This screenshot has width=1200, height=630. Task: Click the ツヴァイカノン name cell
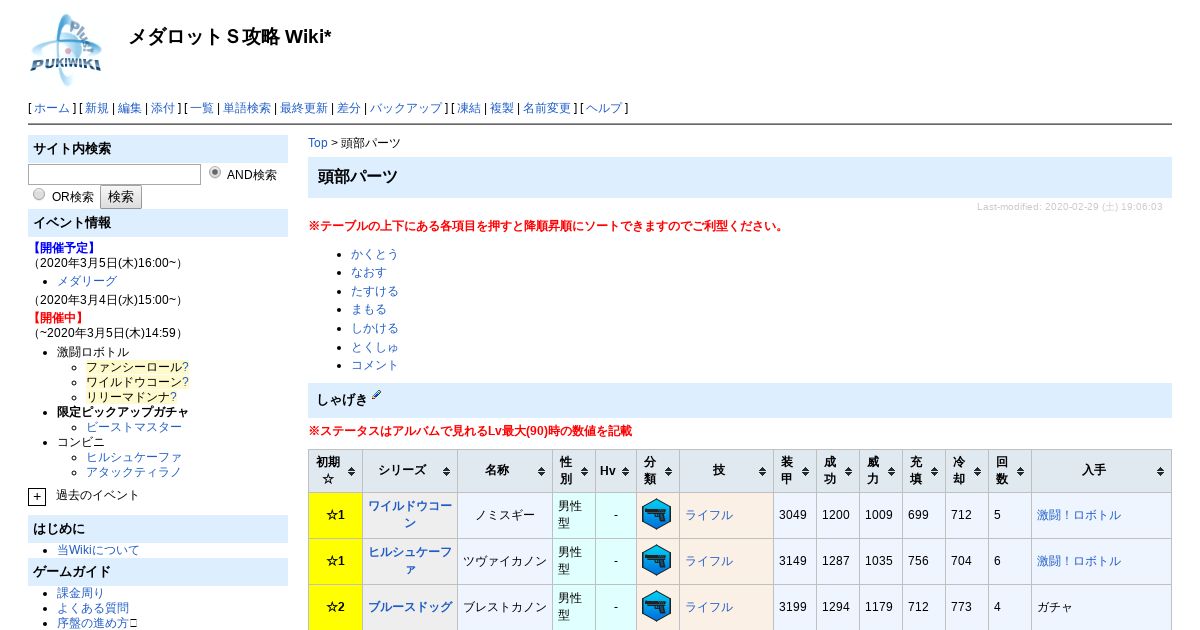tap(505, 561)
